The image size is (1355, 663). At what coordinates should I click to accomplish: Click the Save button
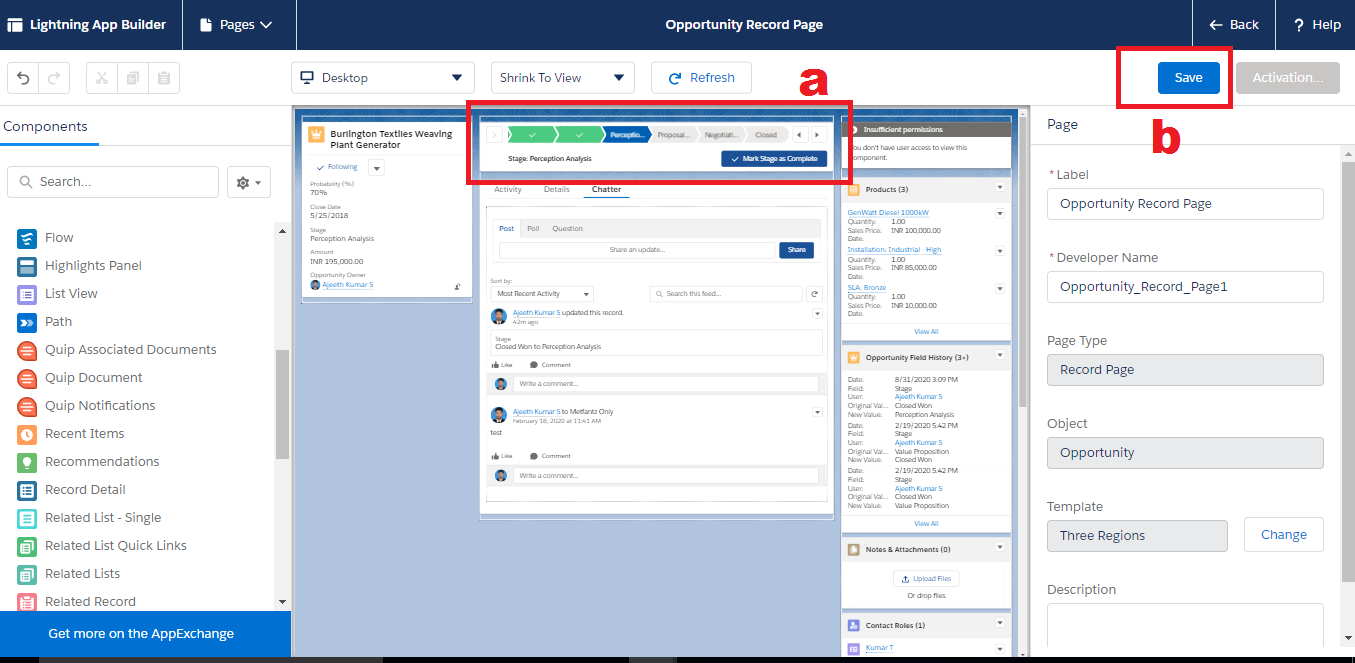(x=1187, y=77)
